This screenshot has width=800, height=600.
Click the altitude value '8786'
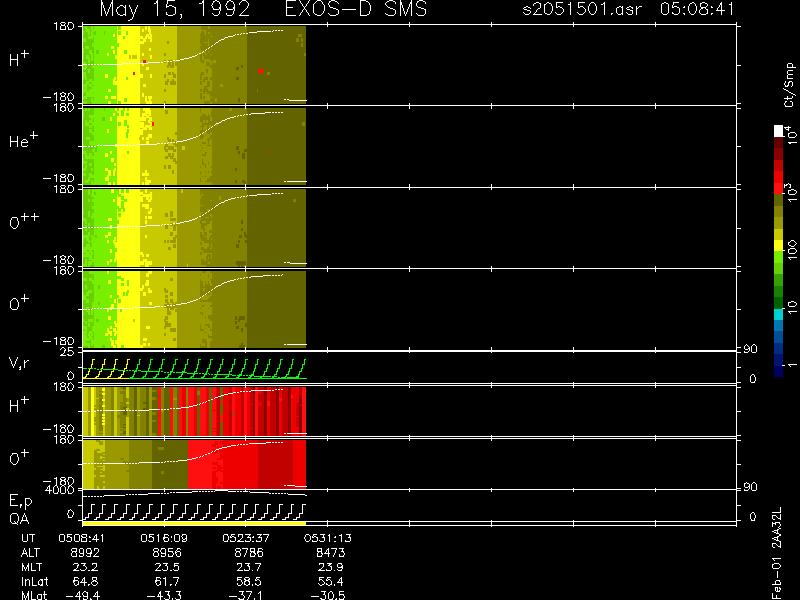tap(248, 553)
